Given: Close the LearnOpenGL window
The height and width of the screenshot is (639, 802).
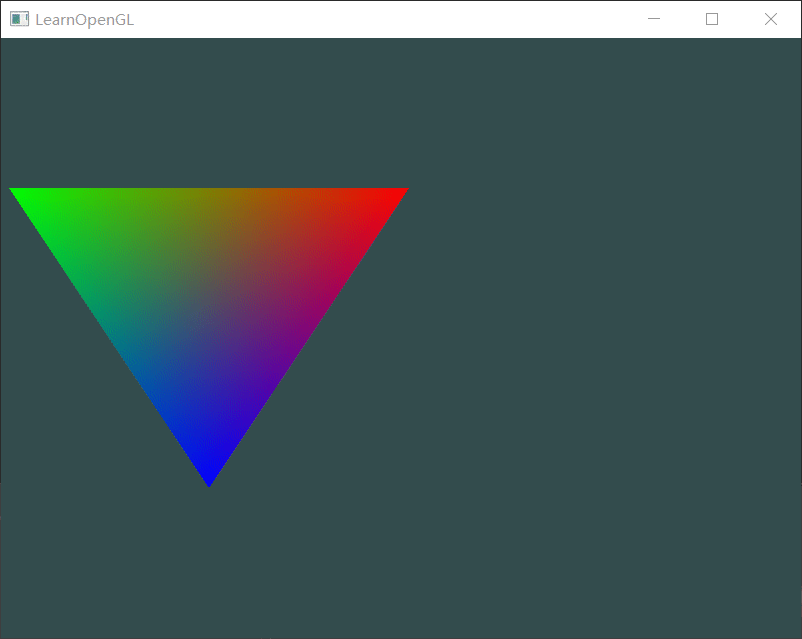Looking at the screenshot, I should coord(771,19).
